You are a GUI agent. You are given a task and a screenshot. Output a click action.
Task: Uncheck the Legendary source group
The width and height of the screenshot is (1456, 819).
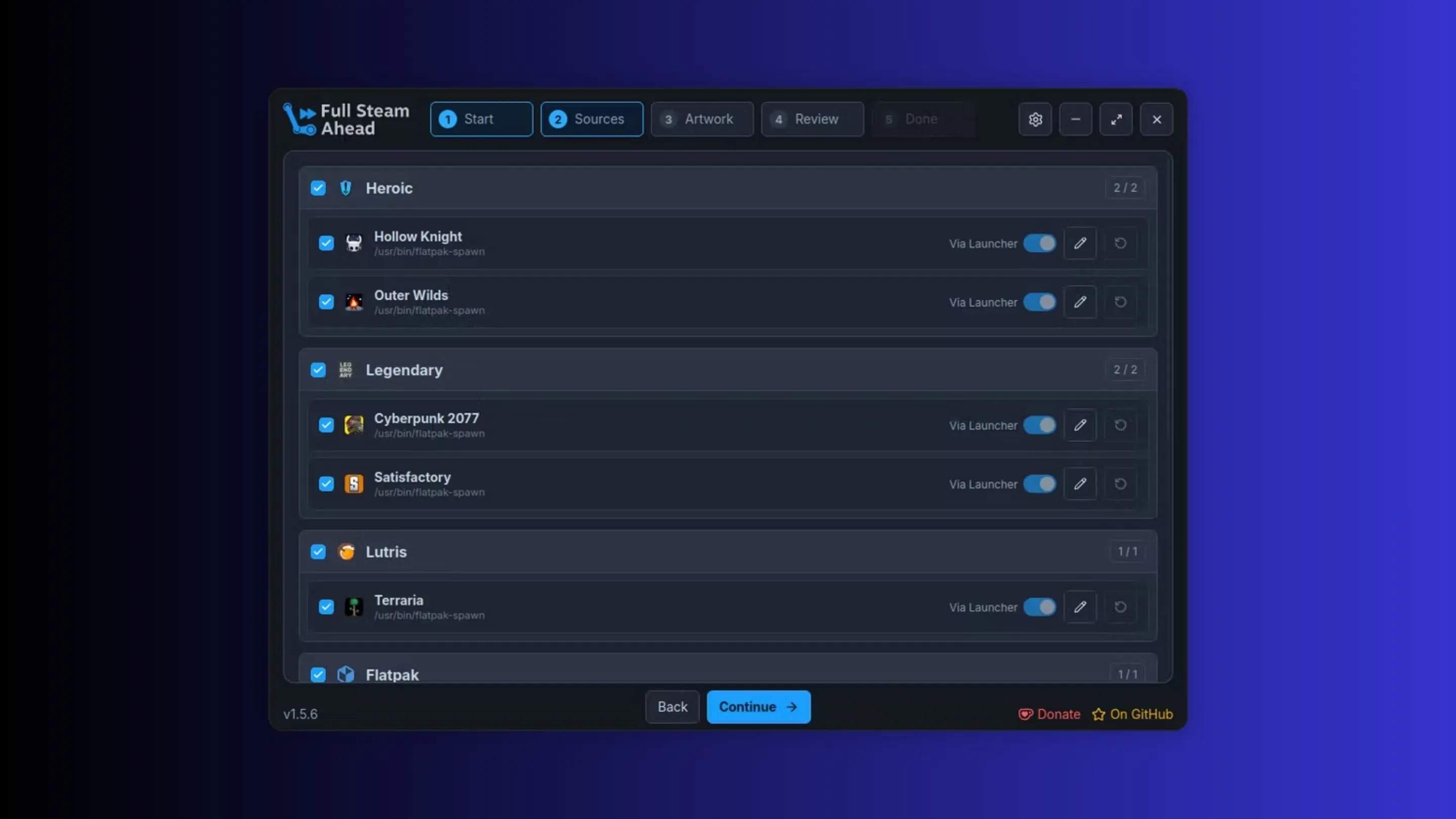[318, 370]
